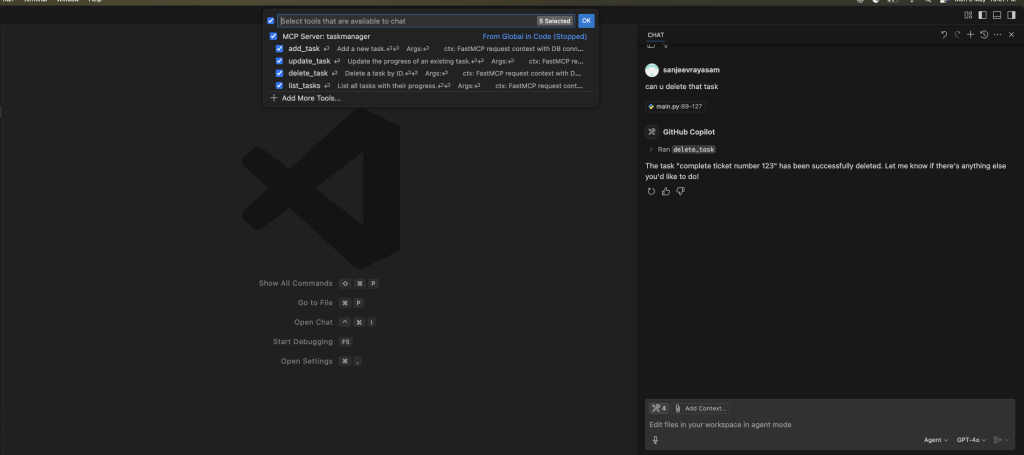Viewport: 1024px width, 455px height.
Task: Click the F5 key badge next to Start Debugging
Action: [346, 341]
